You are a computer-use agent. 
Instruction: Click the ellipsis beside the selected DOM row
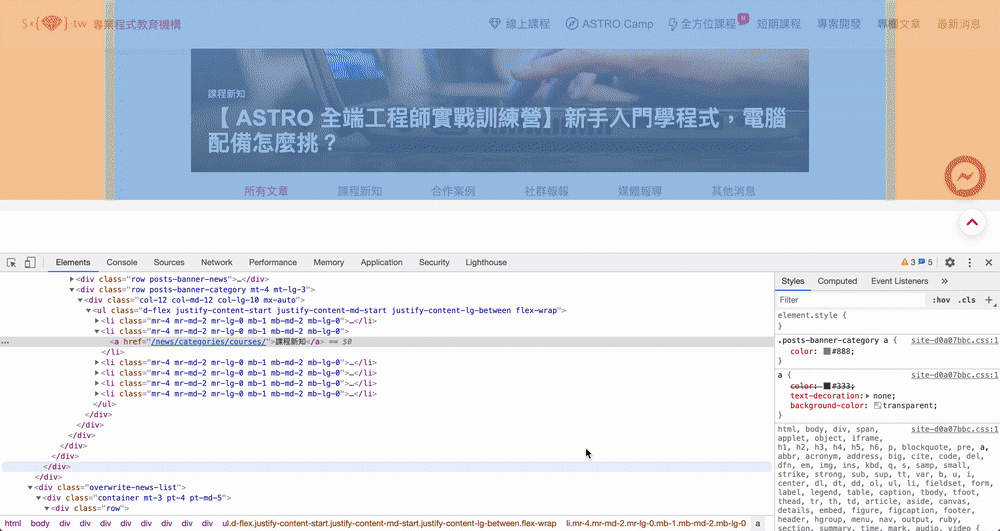tap(5, 342)
